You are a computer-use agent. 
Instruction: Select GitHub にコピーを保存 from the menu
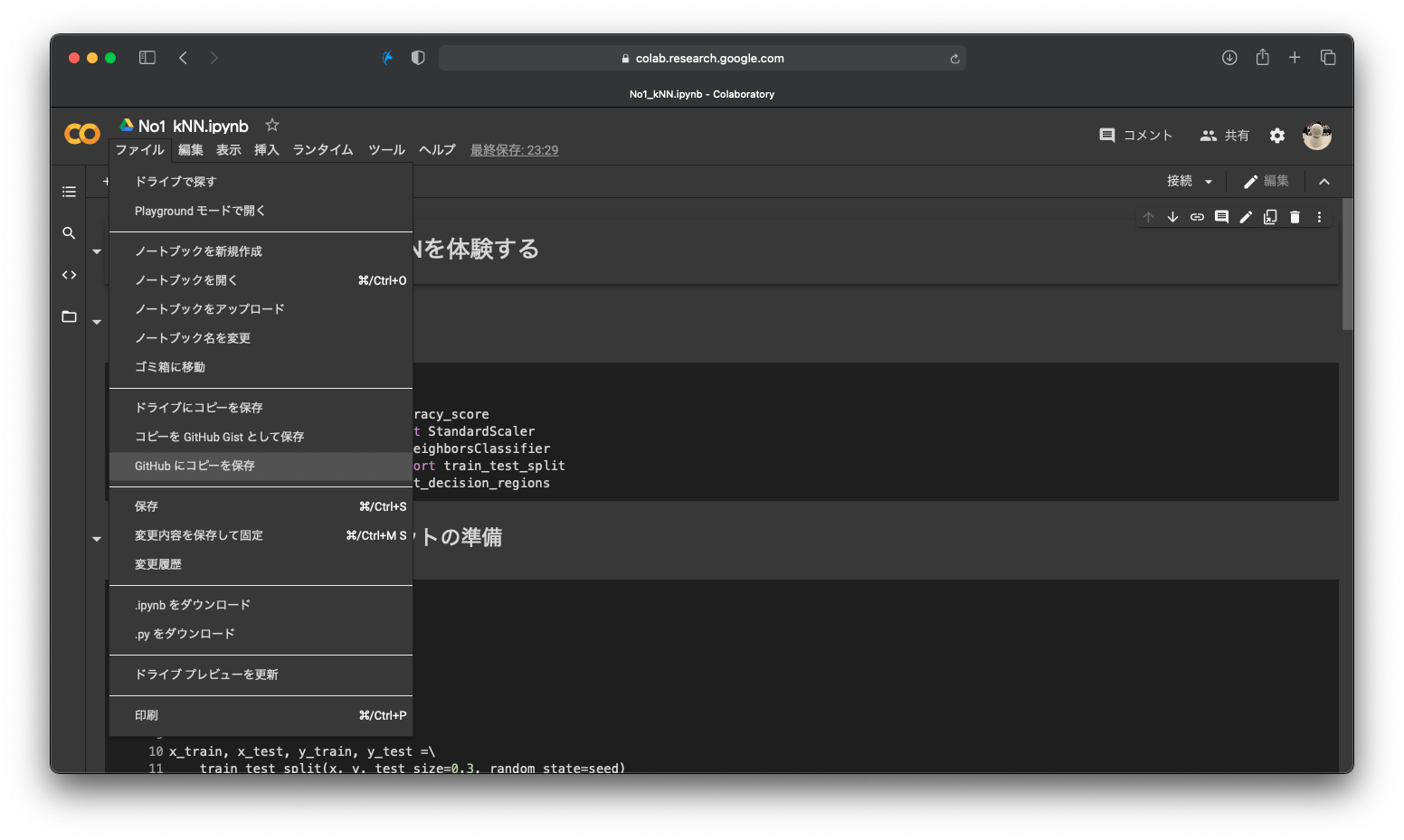[x=194, y=466]
